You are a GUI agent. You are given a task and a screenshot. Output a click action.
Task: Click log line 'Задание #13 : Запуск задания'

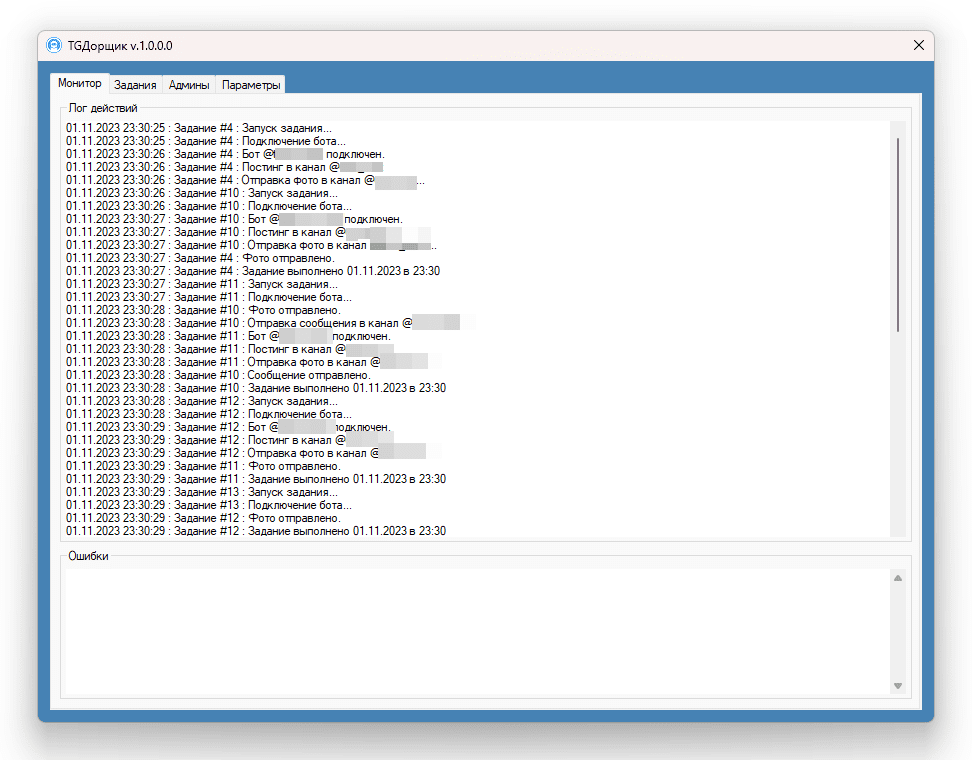coord(202,492)
